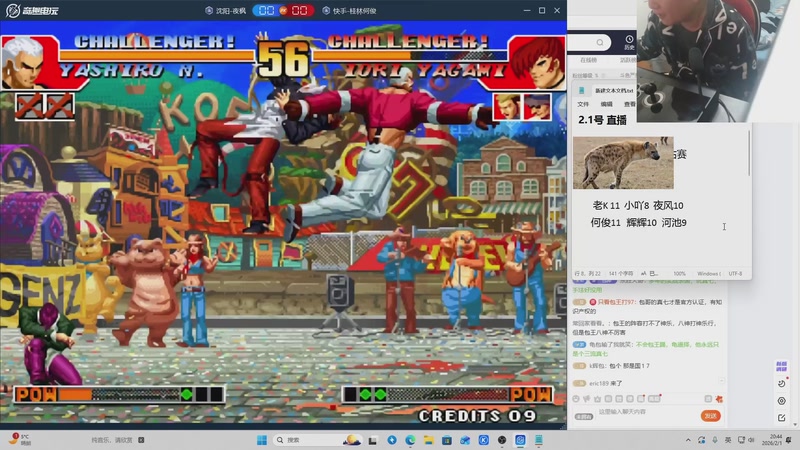Click the volume speaker icon in the system tray
The height and width of the screenshot is (450, 800).
tap(752, 440)
